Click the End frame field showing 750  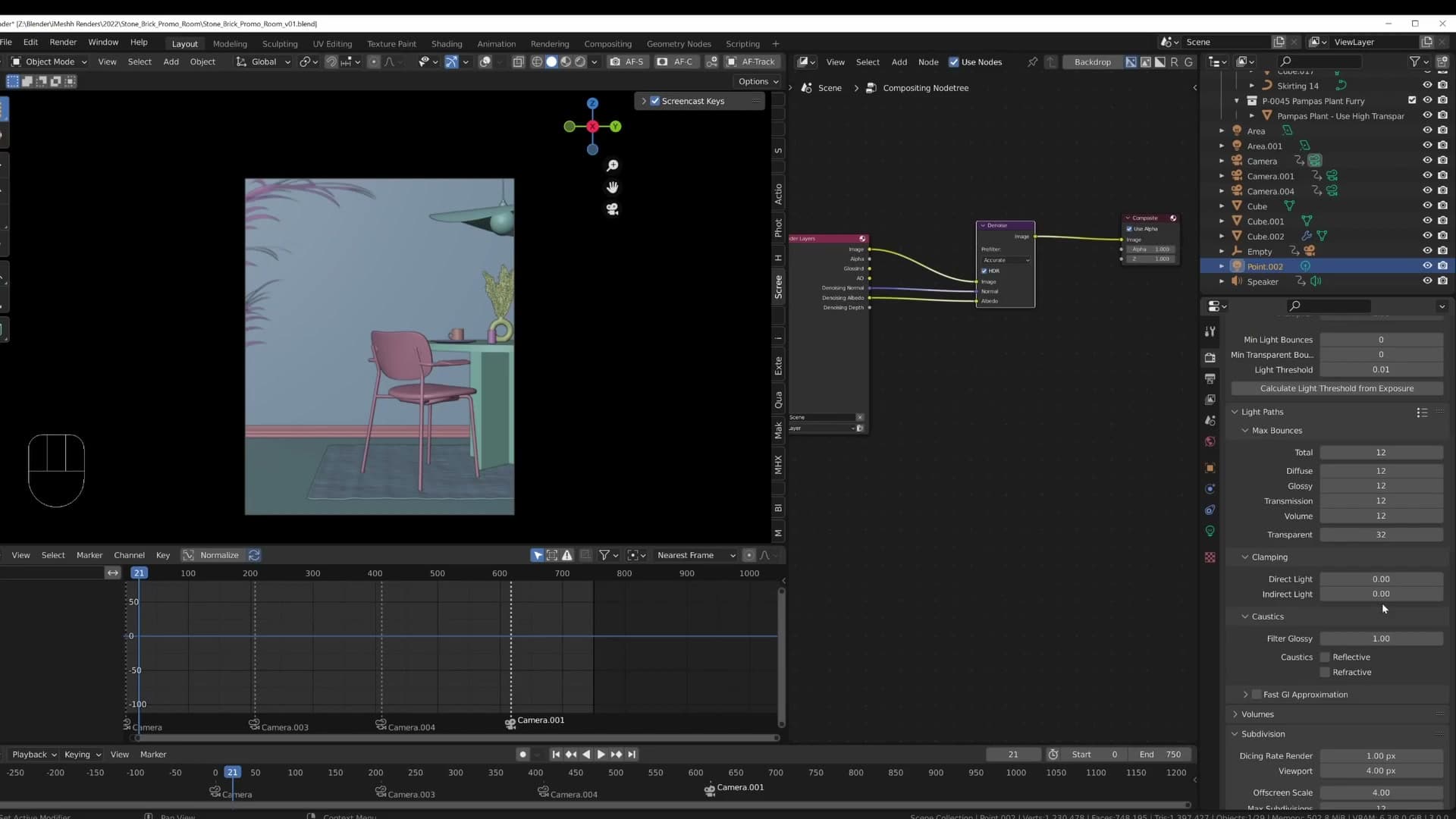pos(1161,755)
